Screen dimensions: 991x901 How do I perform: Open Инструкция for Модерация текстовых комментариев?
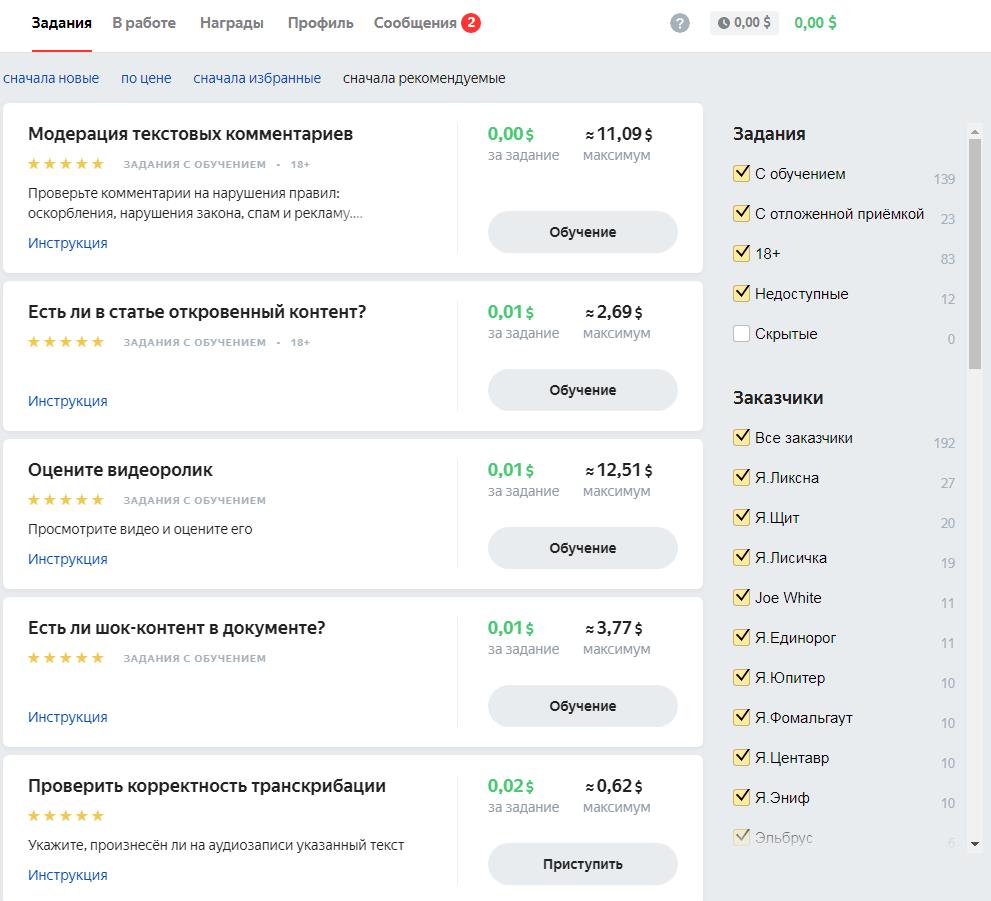pos(68,243)
